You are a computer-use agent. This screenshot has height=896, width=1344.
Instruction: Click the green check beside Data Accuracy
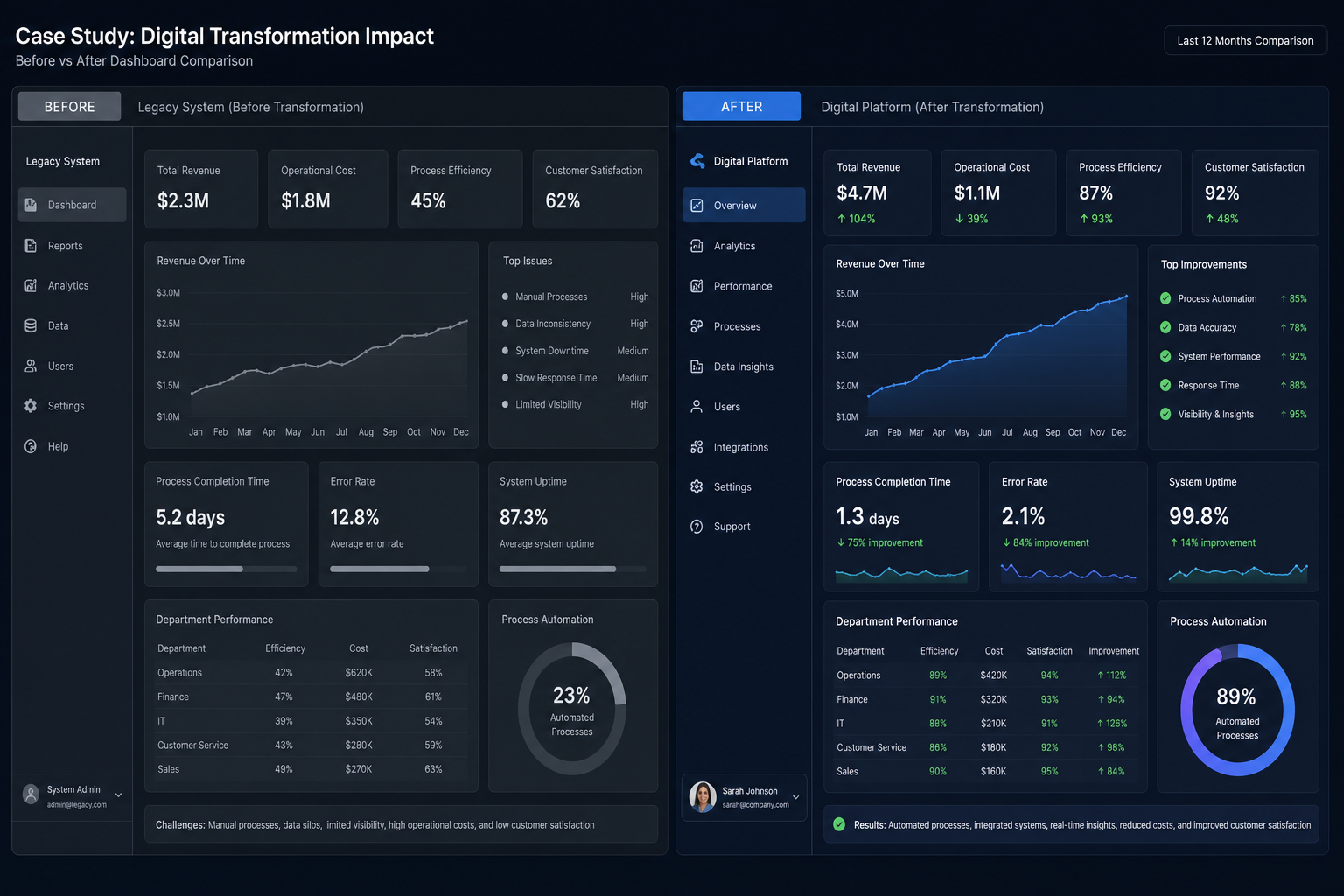(1165, 327)
